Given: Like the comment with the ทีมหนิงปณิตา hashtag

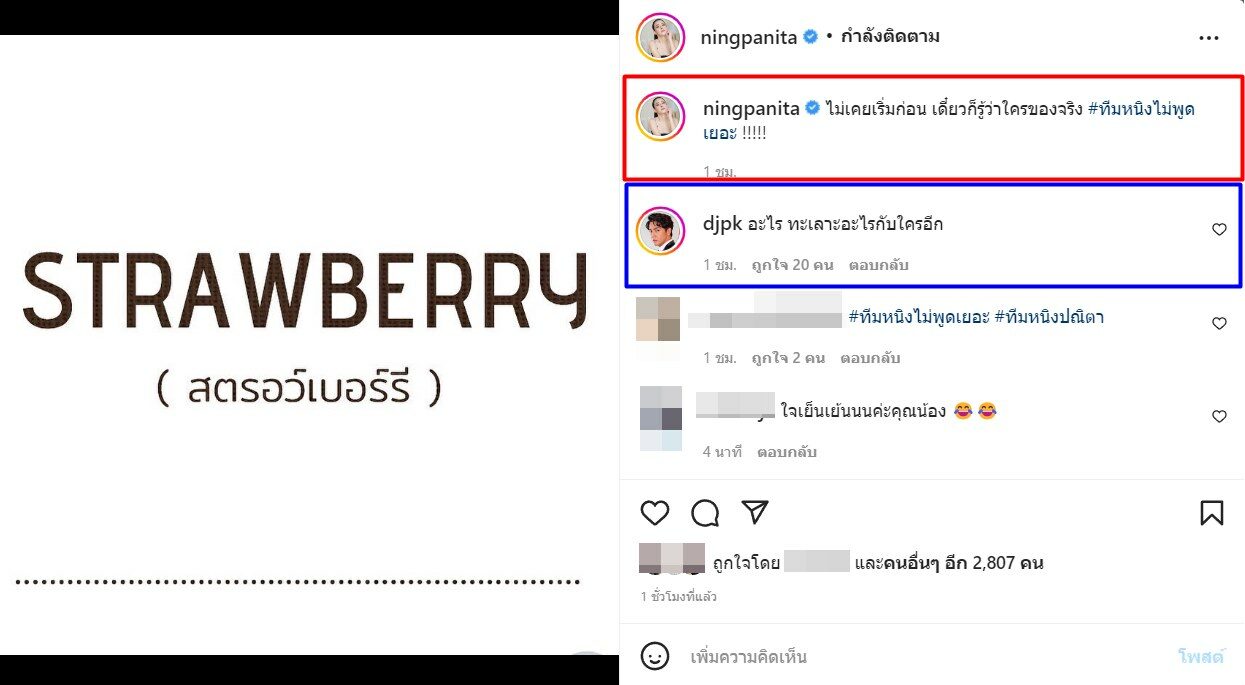Looking at the screenshot, I should 1219,324.
